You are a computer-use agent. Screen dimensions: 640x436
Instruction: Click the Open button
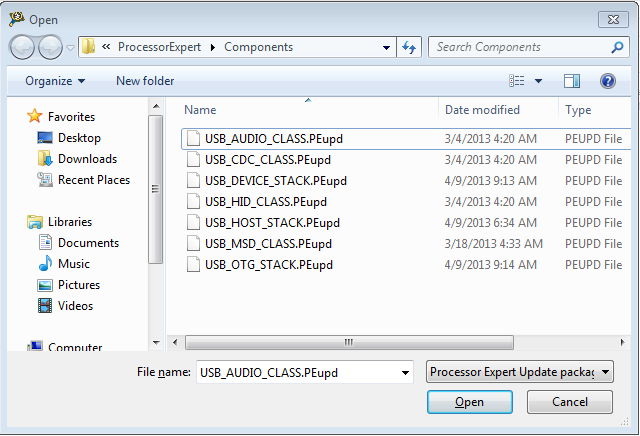click(x=469, y=402)
